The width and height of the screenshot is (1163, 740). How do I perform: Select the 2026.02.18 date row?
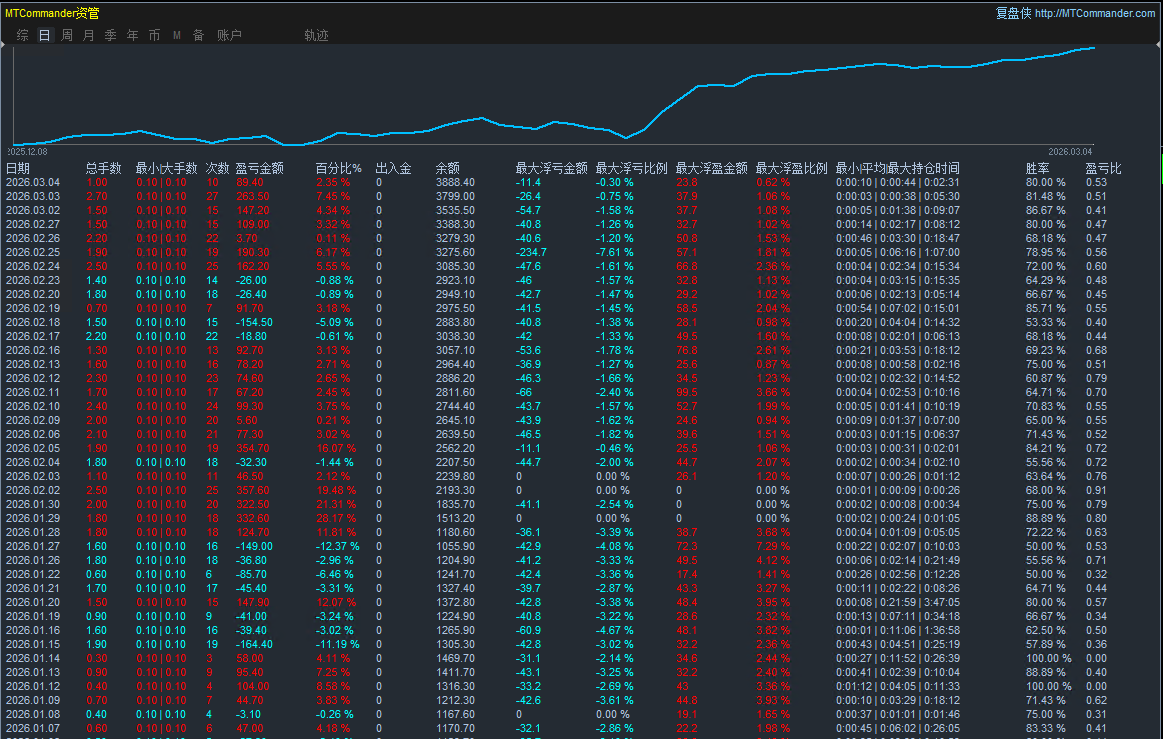(x=33, y=323)
